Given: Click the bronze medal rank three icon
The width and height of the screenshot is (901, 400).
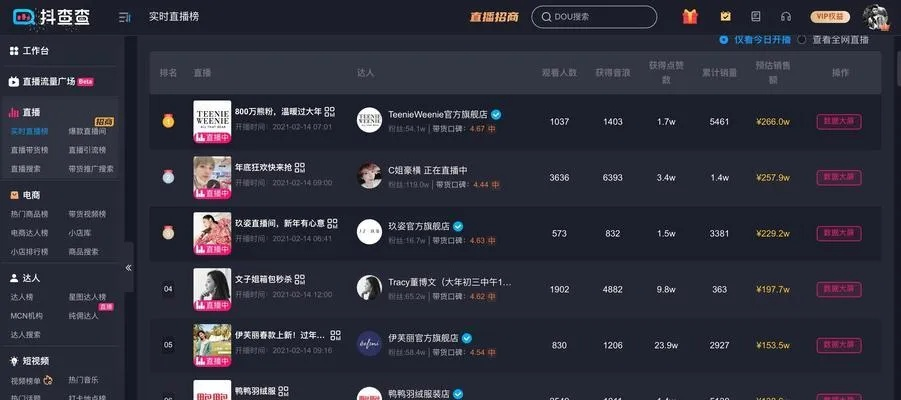Looking at the screenshot, I should pos(168,233).
